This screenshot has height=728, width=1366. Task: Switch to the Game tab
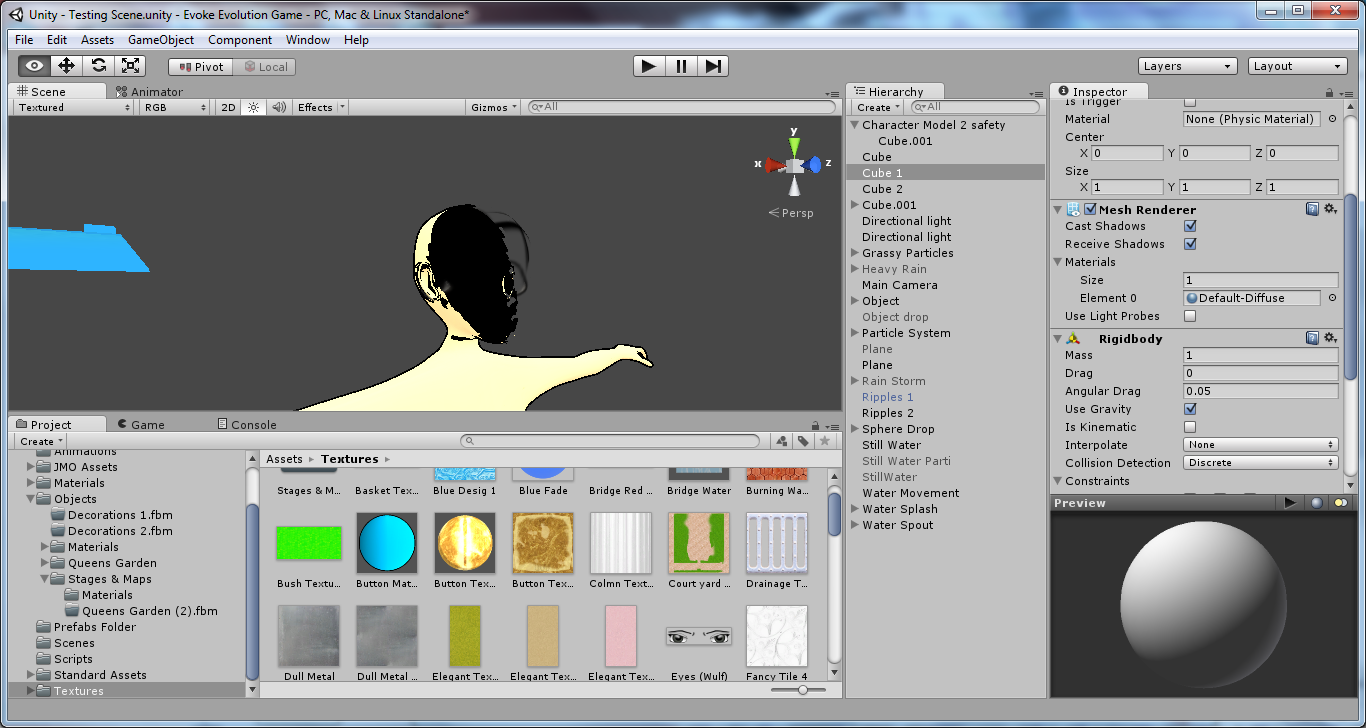click(x=141, y=424)
